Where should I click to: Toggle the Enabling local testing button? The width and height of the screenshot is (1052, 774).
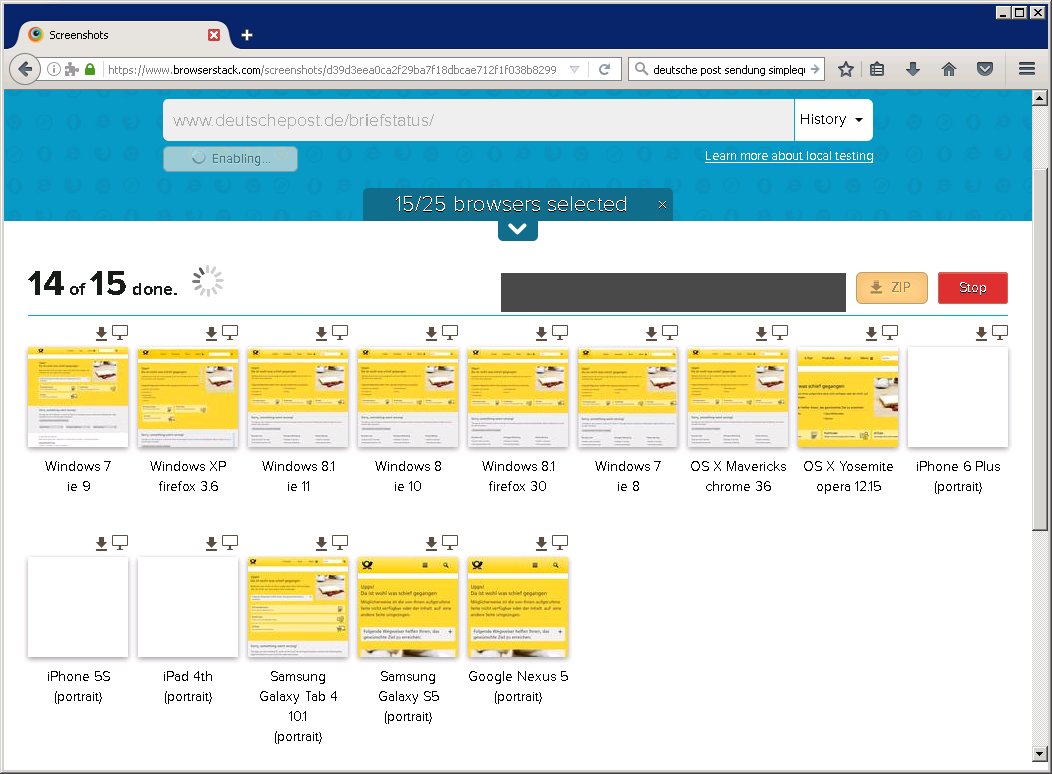(230, 158)
